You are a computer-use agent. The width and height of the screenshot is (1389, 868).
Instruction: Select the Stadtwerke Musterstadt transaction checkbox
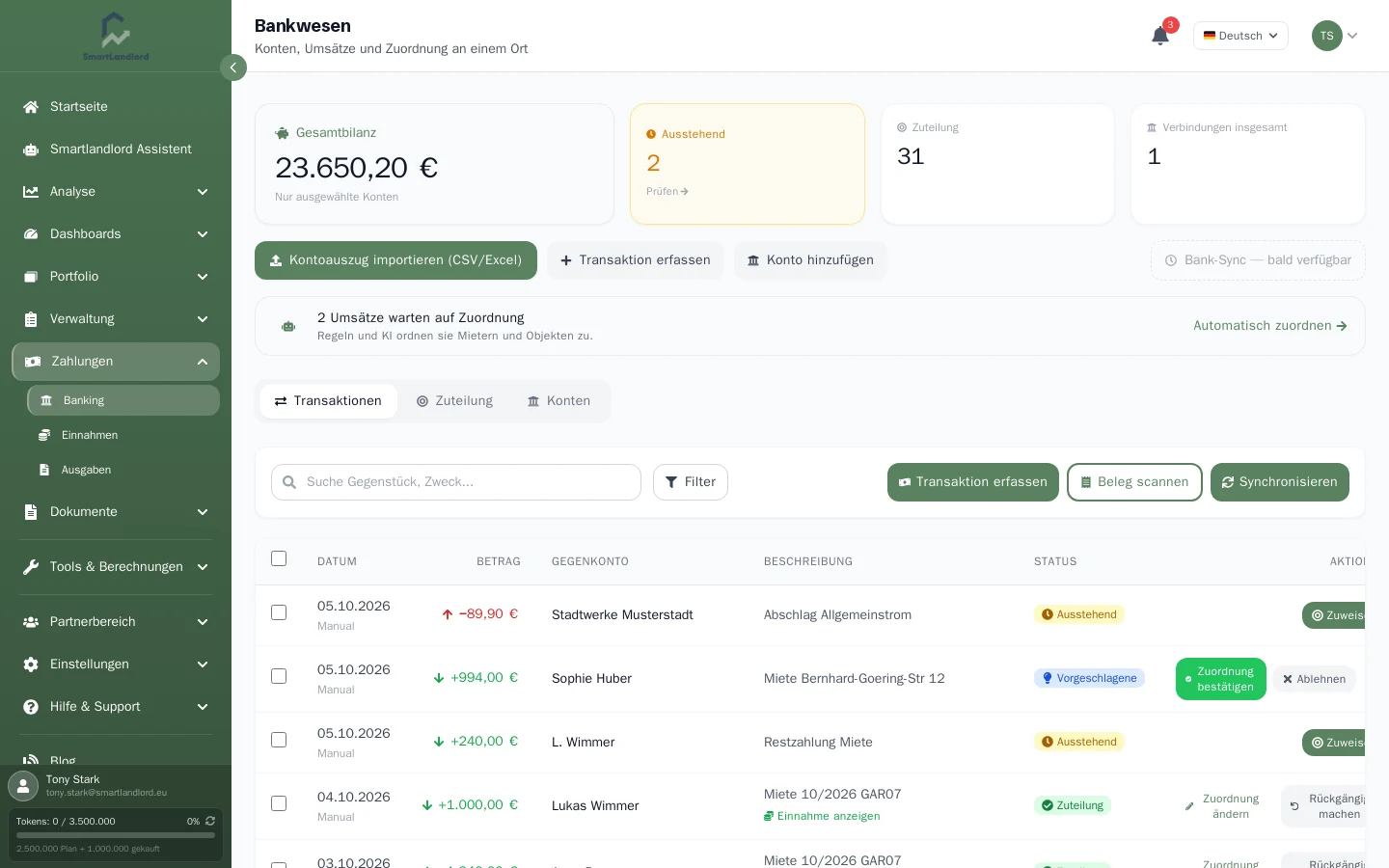(x=279, y=612)
